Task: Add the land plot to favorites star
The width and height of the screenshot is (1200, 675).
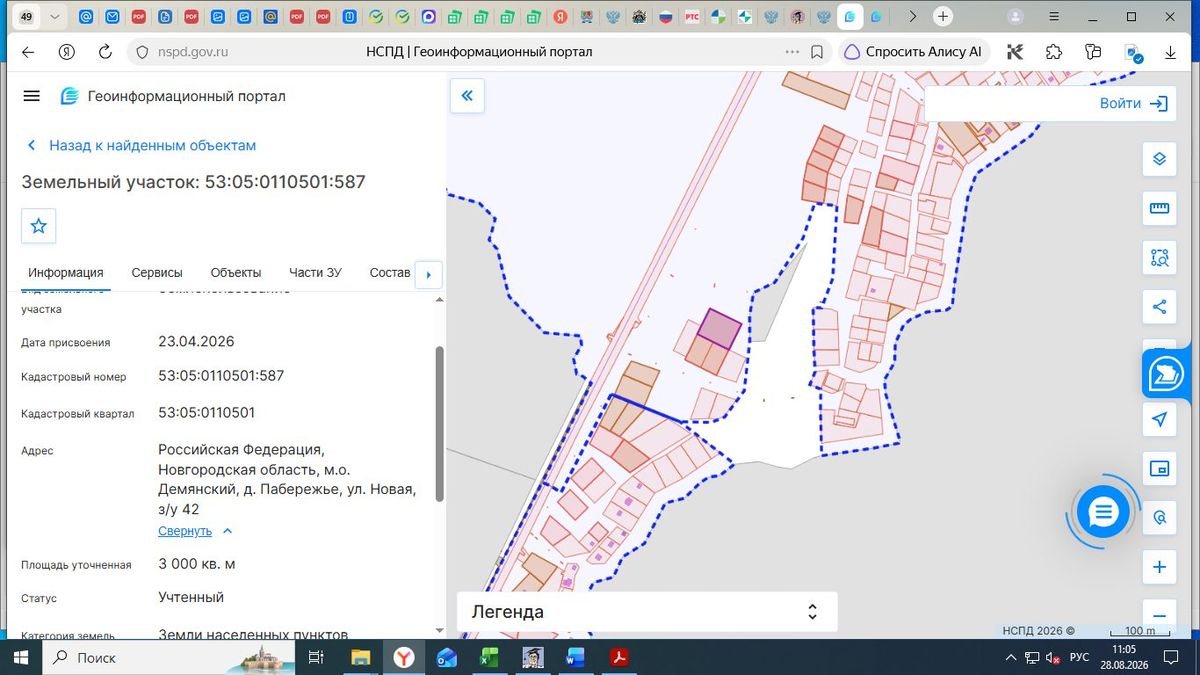Action: [39, 226]
